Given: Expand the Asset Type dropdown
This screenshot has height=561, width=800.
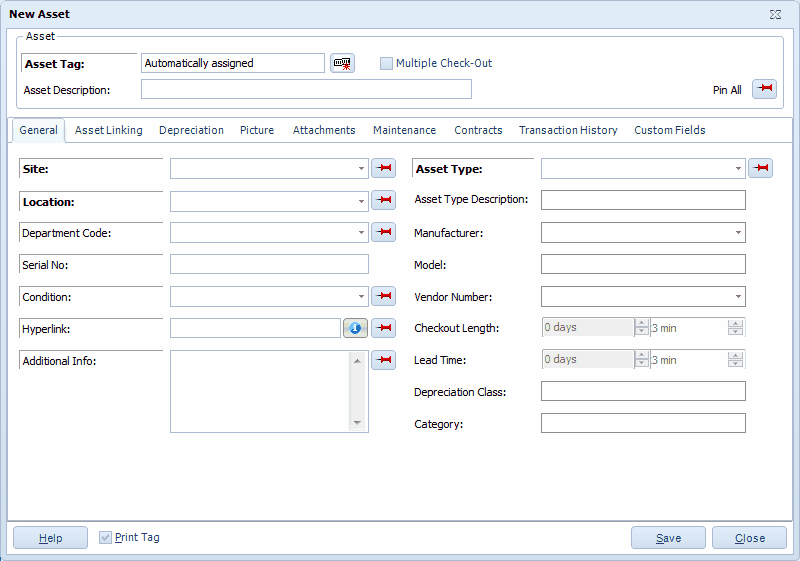Looking at the screenshot, I should [738, 168].
